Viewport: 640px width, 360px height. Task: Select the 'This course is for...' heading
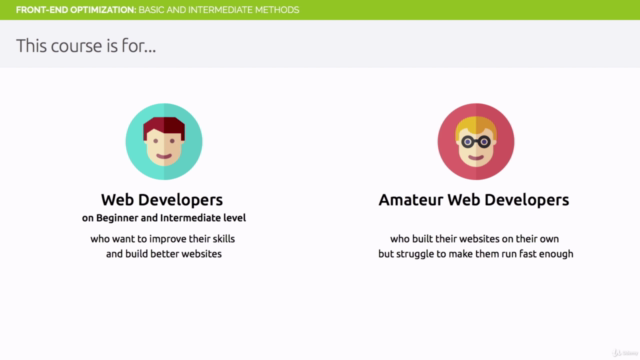click(86, 45)
